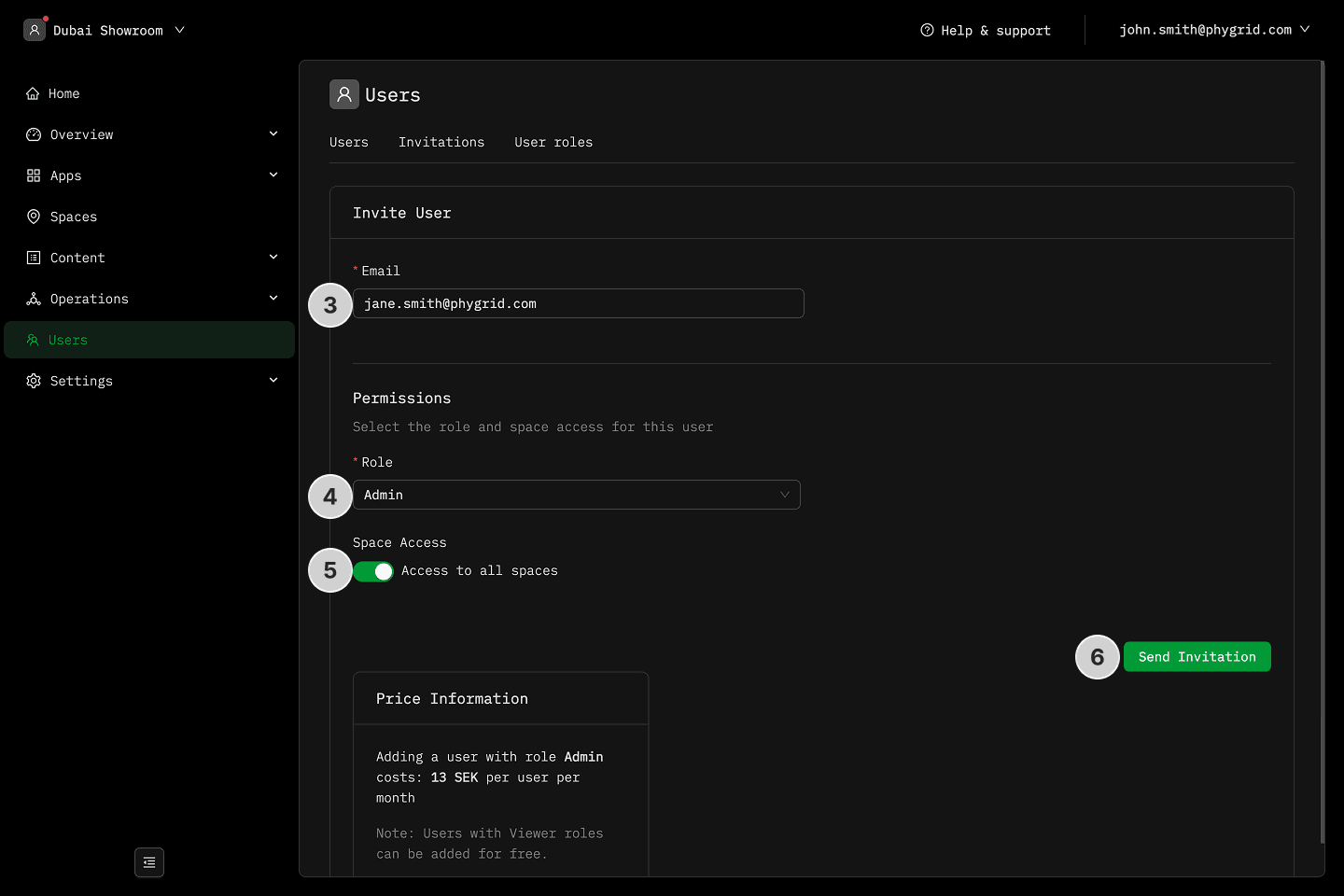Collapse the sidebar with bottom menu icon
The height and width of the screenshot is (896, 1344).
point(149,862)
